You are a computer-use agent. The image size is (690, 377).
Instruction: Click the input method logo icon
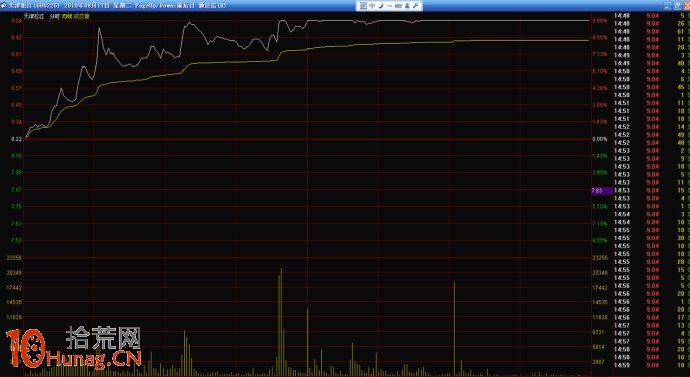click(x=363, y=6)
